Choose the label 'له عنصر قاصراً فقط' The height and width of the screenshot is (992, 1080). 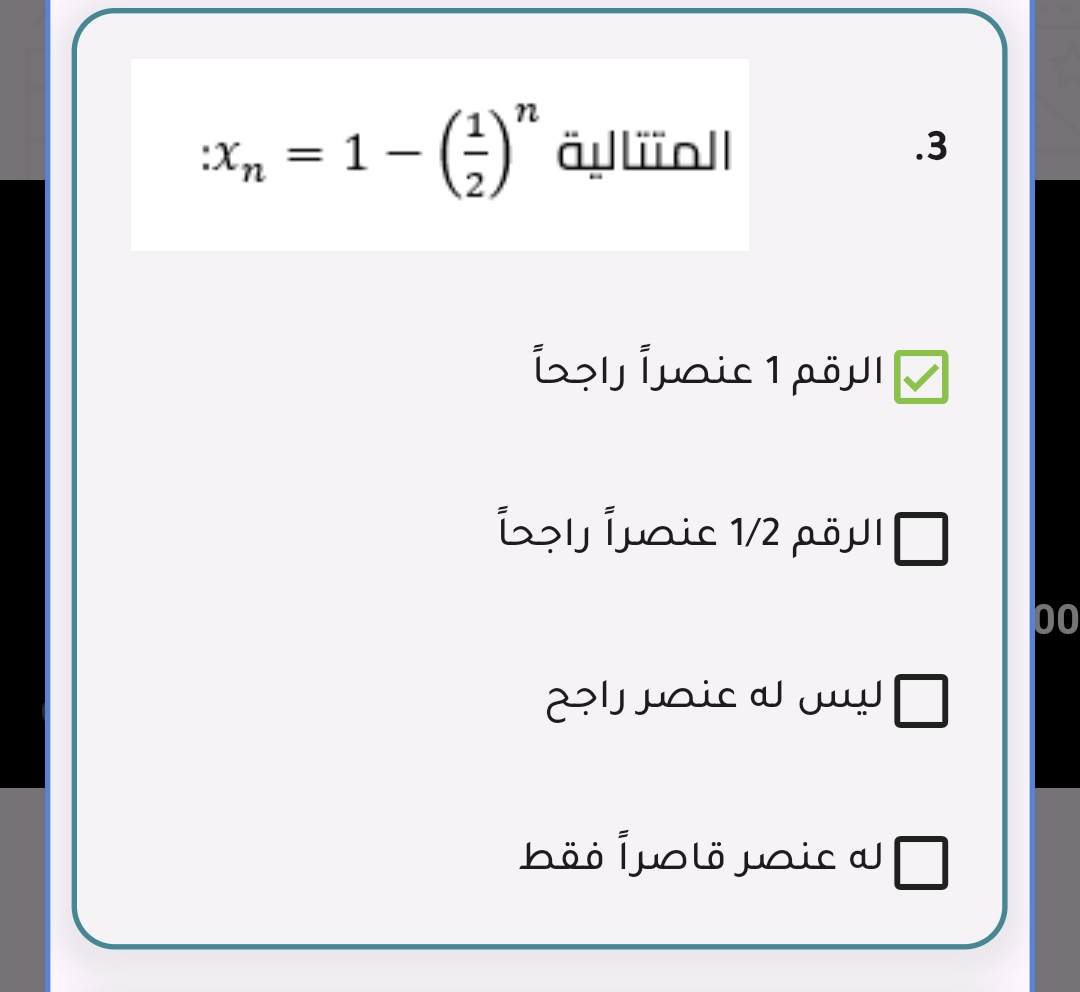[702, 858]
